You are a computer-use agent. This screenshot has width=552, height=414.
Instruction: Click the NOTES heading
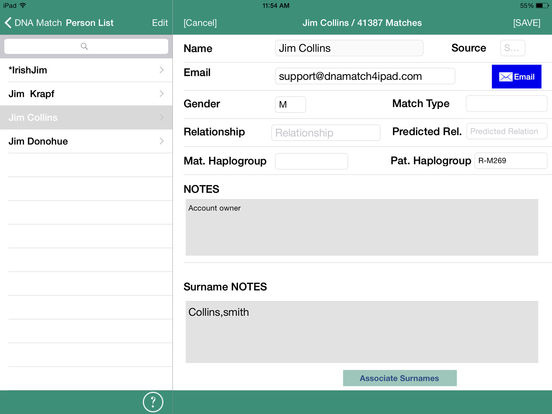201,189
